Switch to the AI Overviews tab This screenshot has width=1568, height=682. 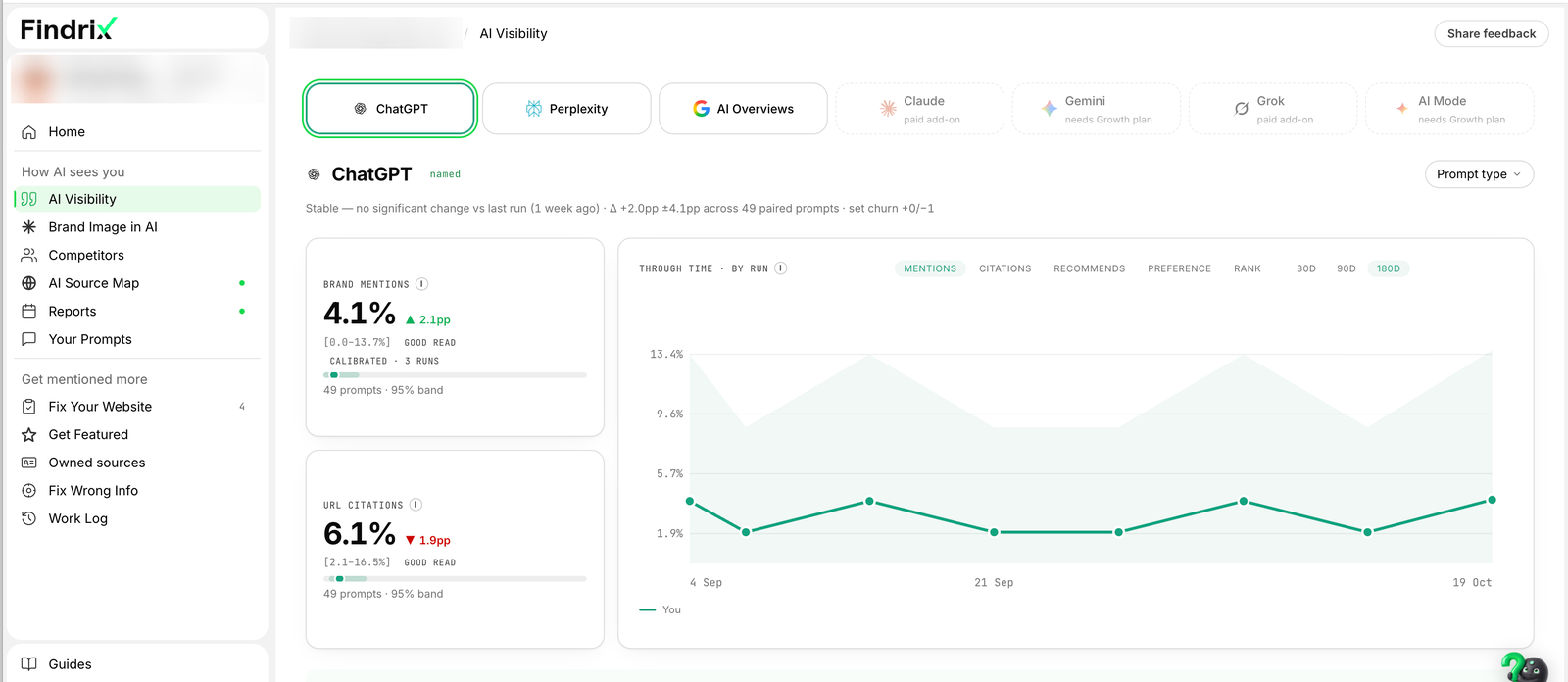pos(744,109)
